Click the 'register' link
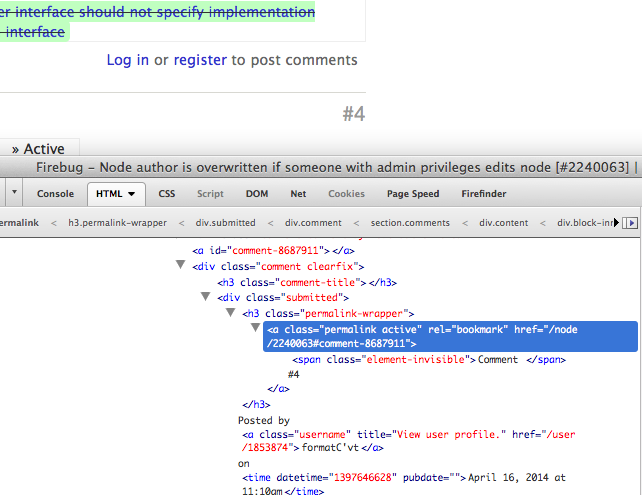 (200, 61)
